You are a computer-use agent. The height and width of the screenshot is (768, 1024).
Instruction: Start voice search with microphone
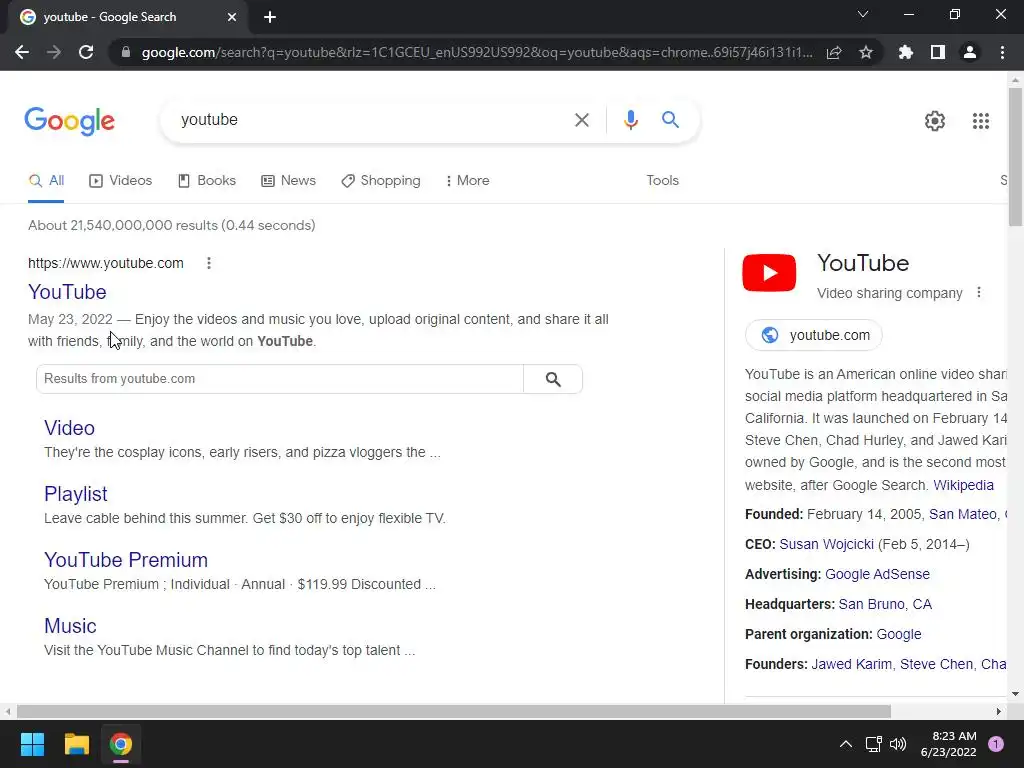point(630,120)
